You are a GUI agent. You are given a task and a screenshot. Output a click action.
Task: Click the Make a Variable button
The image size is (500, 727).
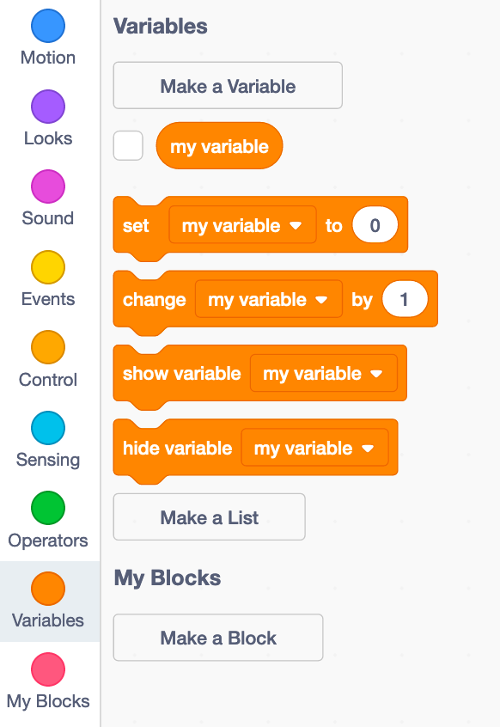tap(228, 86)
